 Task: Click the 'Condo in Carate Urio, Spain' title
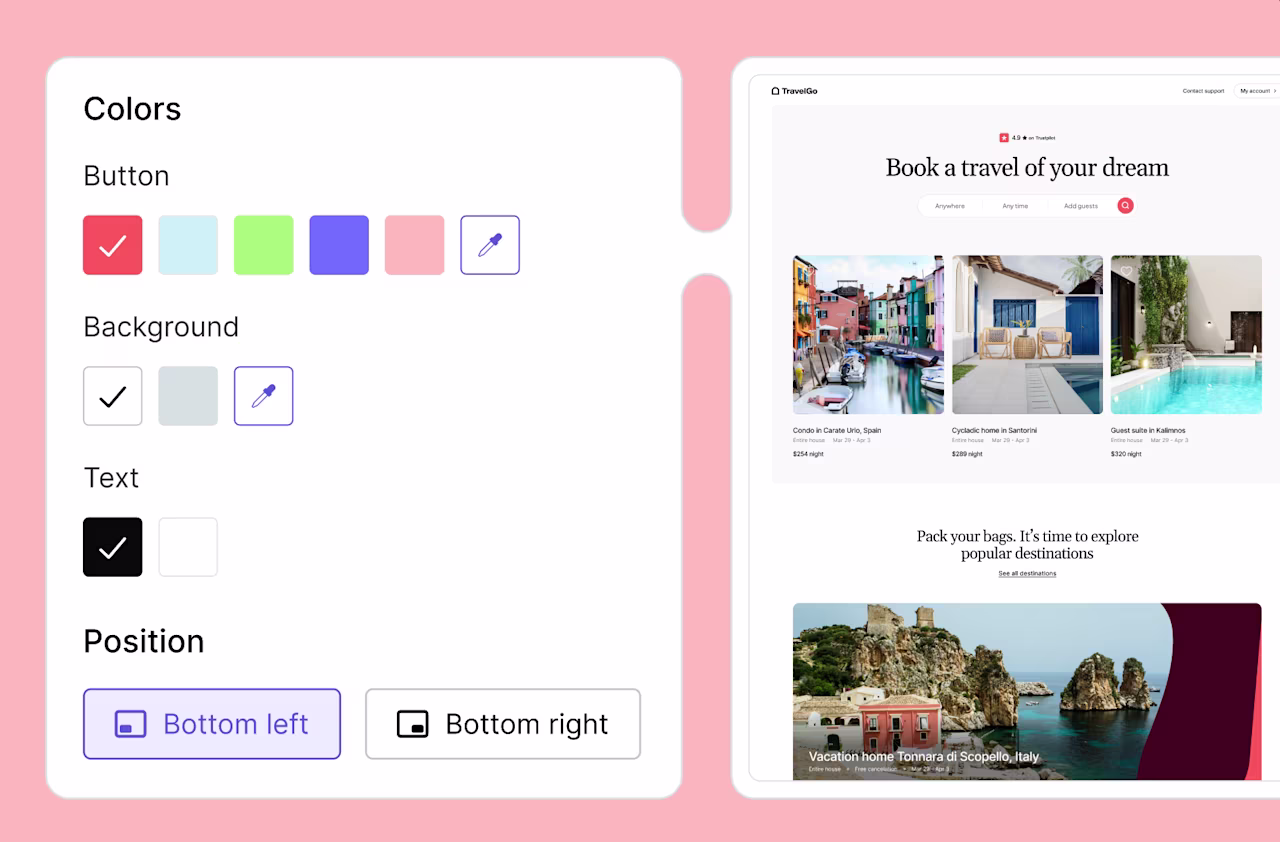pyautogui.click(x=837, y=431)
